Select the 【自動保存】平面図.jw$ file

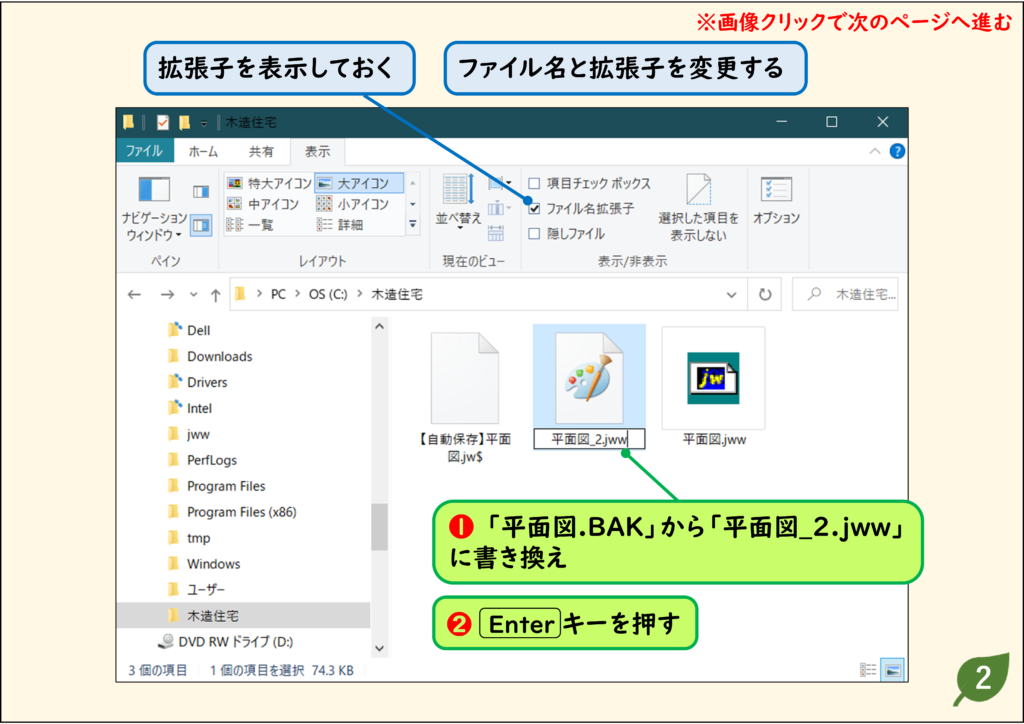465,396
